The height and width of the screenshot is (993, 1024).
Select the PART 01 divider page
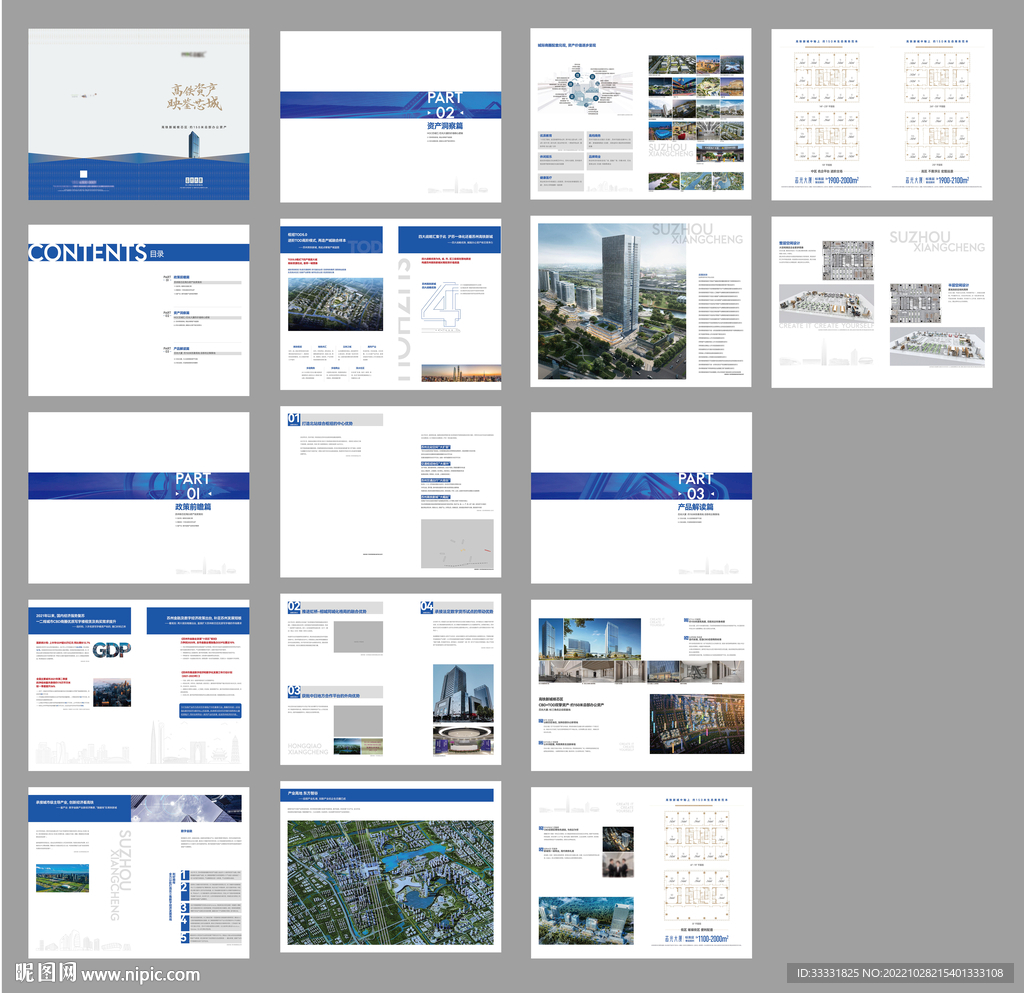tap(138, 497)
